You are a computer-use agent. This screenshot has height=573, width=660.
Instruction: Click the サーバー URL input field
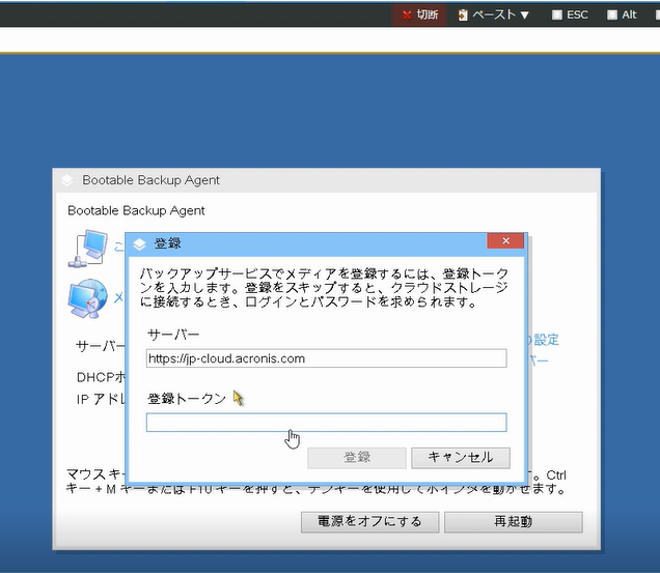[326, 358]
